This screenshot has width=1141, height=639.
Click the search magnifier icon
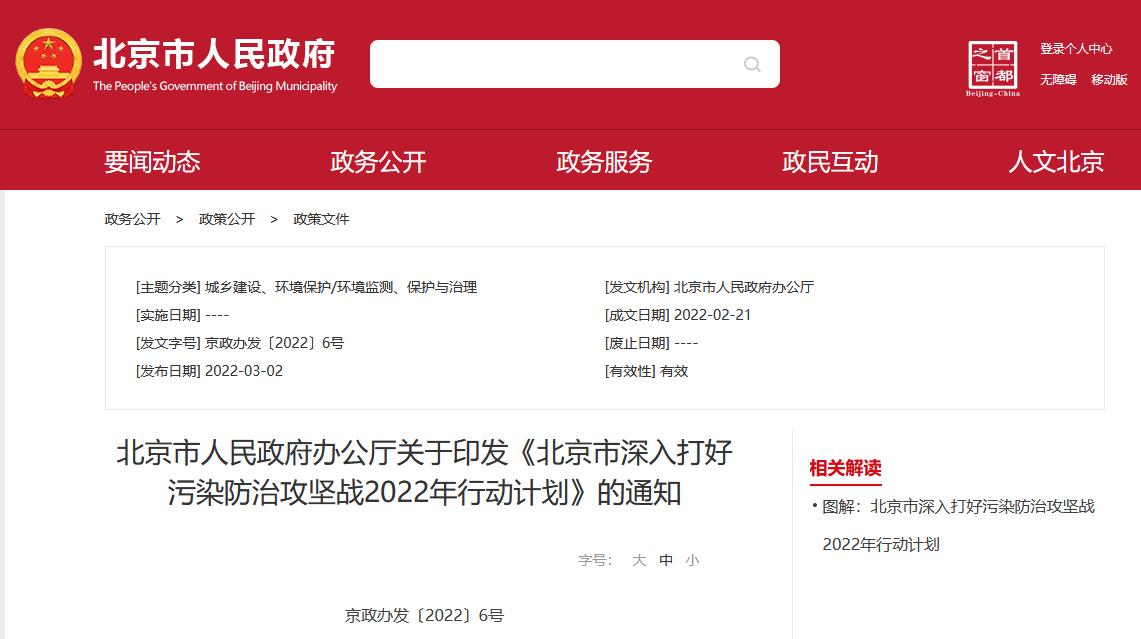pyautogui.click(x=752, y=65)
